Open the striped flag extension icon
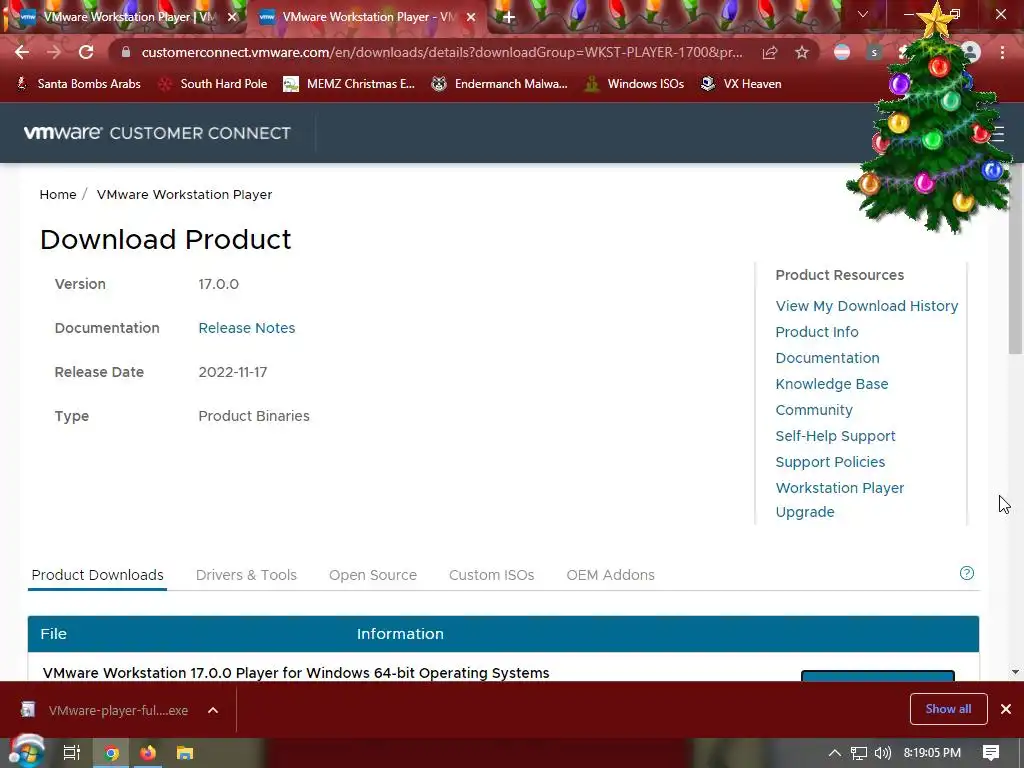Image resolution: width=1024 pixels, height=768 pixels. 842,52
